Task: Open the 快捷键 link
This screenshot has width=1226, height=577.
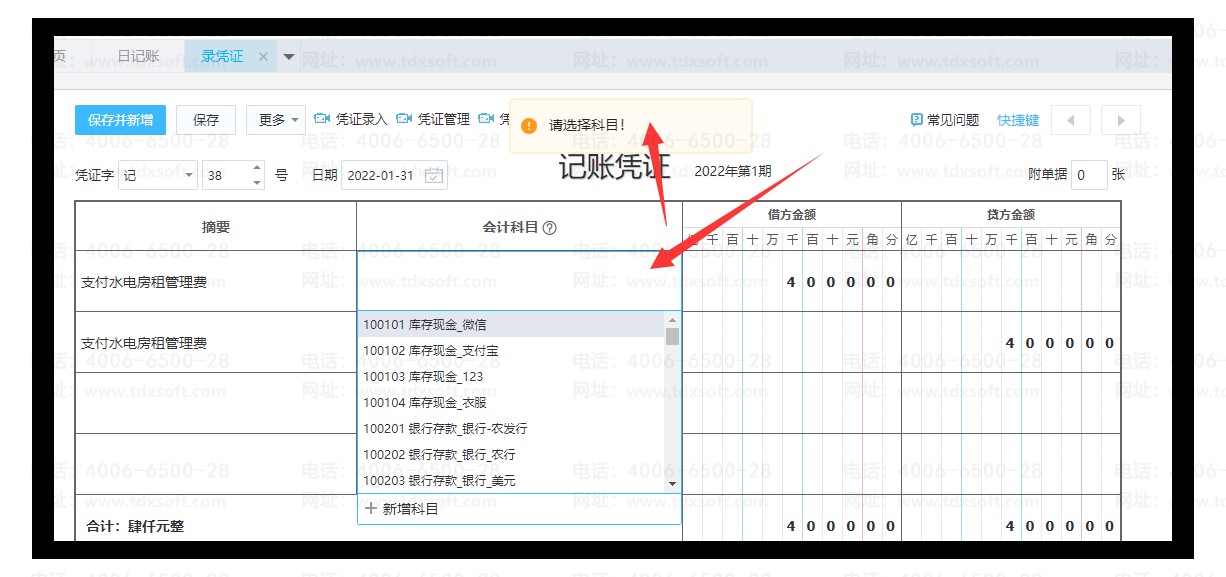Action: (x=1018, y=120)
